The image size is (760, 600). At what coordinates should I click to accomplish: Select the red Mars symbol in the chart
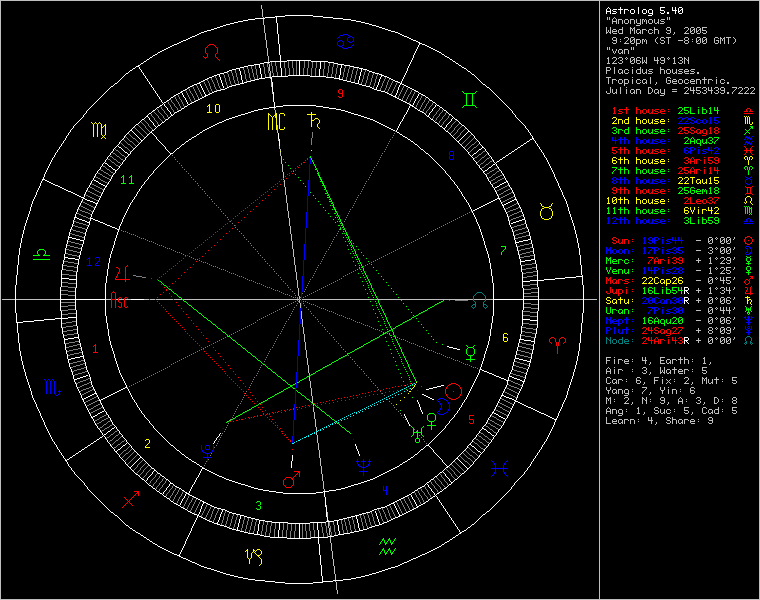tap(292, 480)
